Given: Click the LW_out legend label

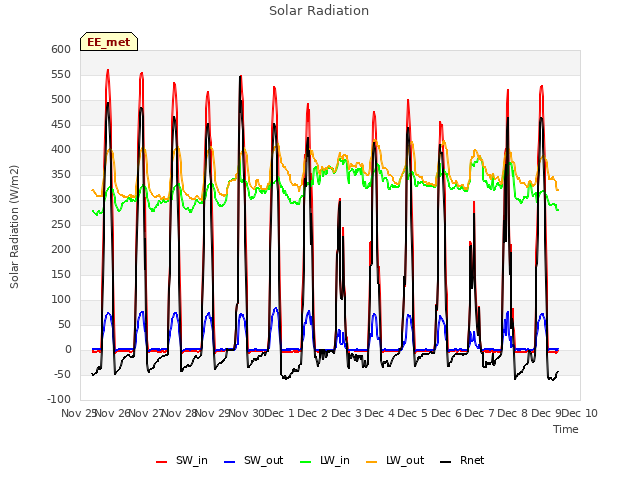Looking at the screenshot, I should click(405, 460).
